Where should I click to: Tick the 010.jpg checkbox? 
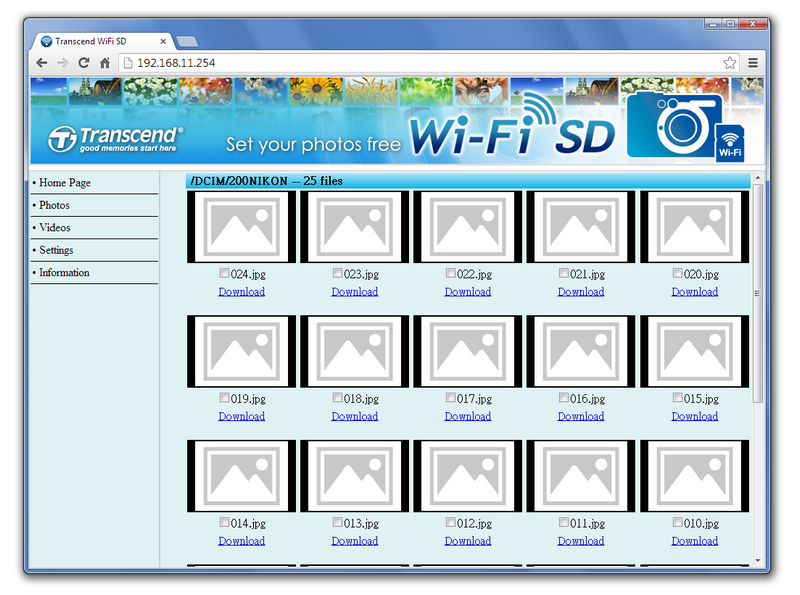pos(678,522)
